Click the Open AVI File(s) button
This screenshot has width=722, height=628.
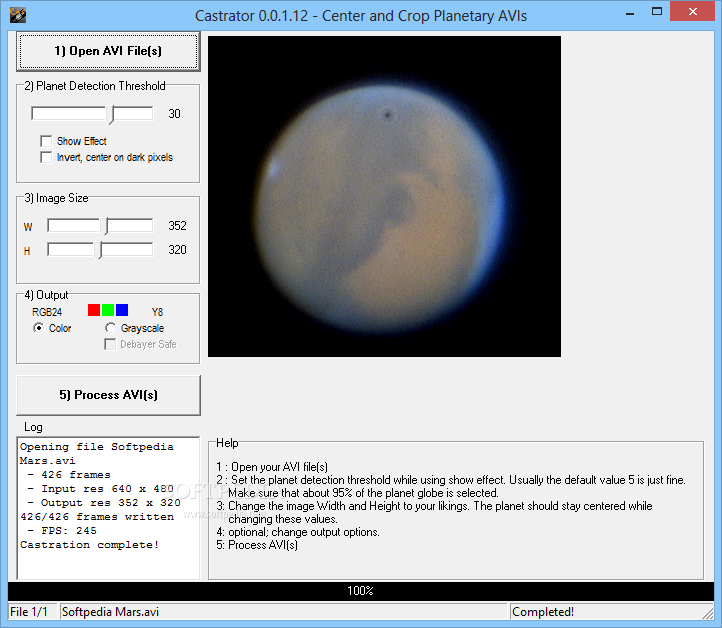coord(108,51)
